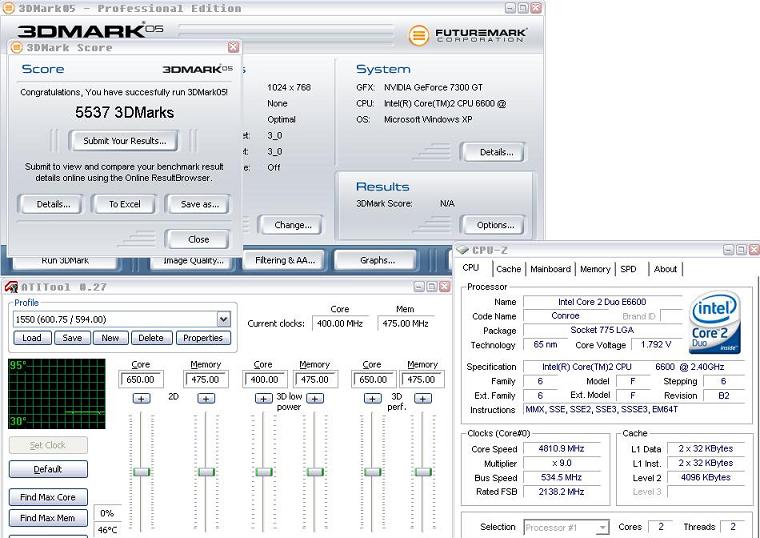Open Details in the 3DMark Score dialog
760x538 pixels.
click(x=51, y=204)
